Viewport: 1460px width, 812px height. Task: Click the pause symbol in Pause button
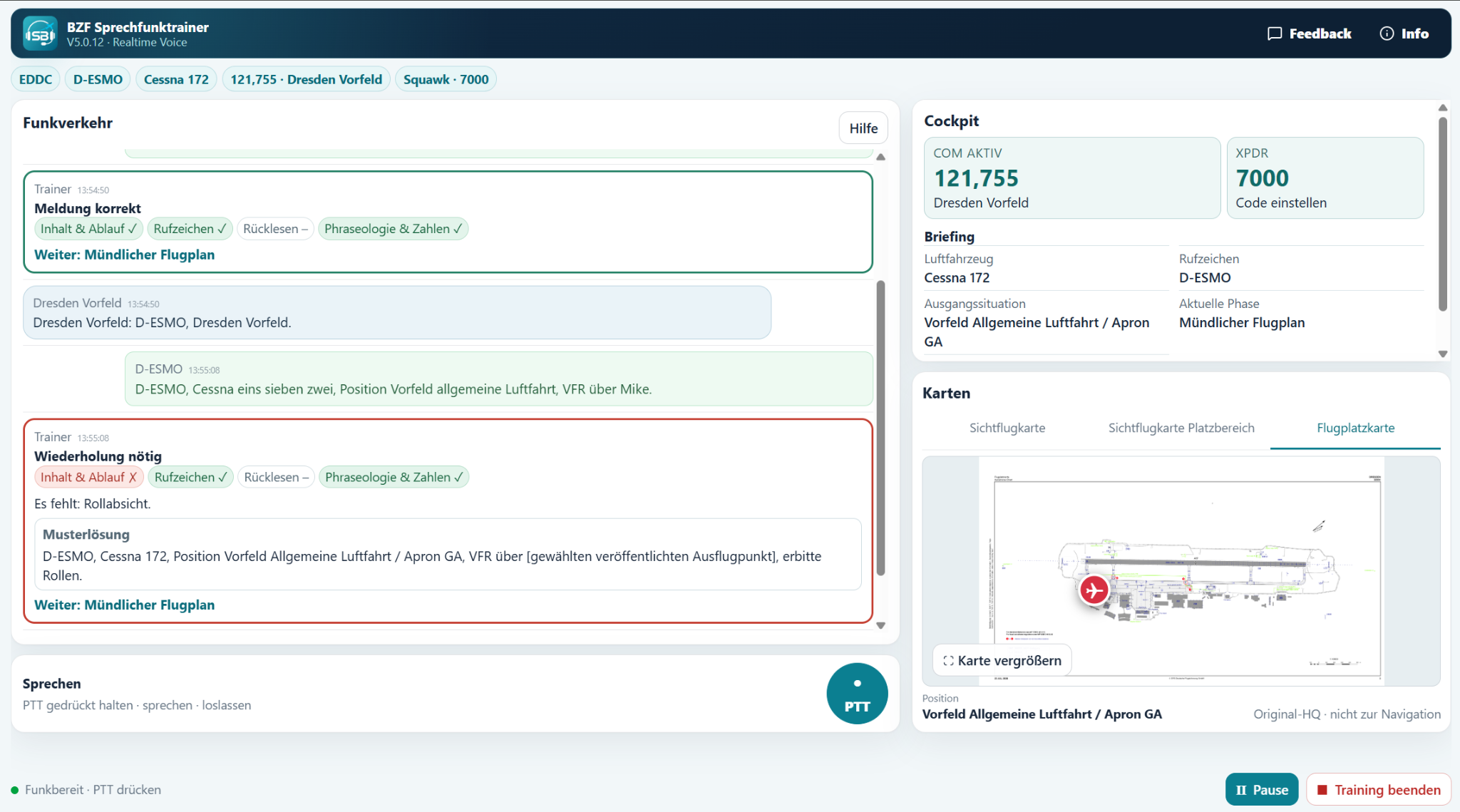(1241, 790)
